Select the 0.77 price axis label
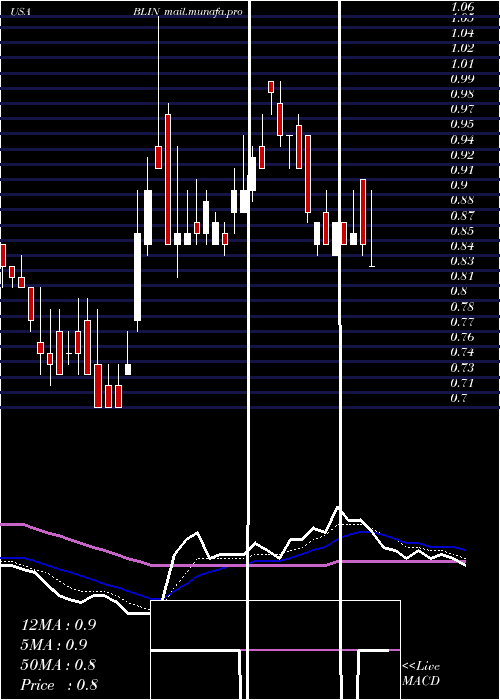 coord(462,322)
